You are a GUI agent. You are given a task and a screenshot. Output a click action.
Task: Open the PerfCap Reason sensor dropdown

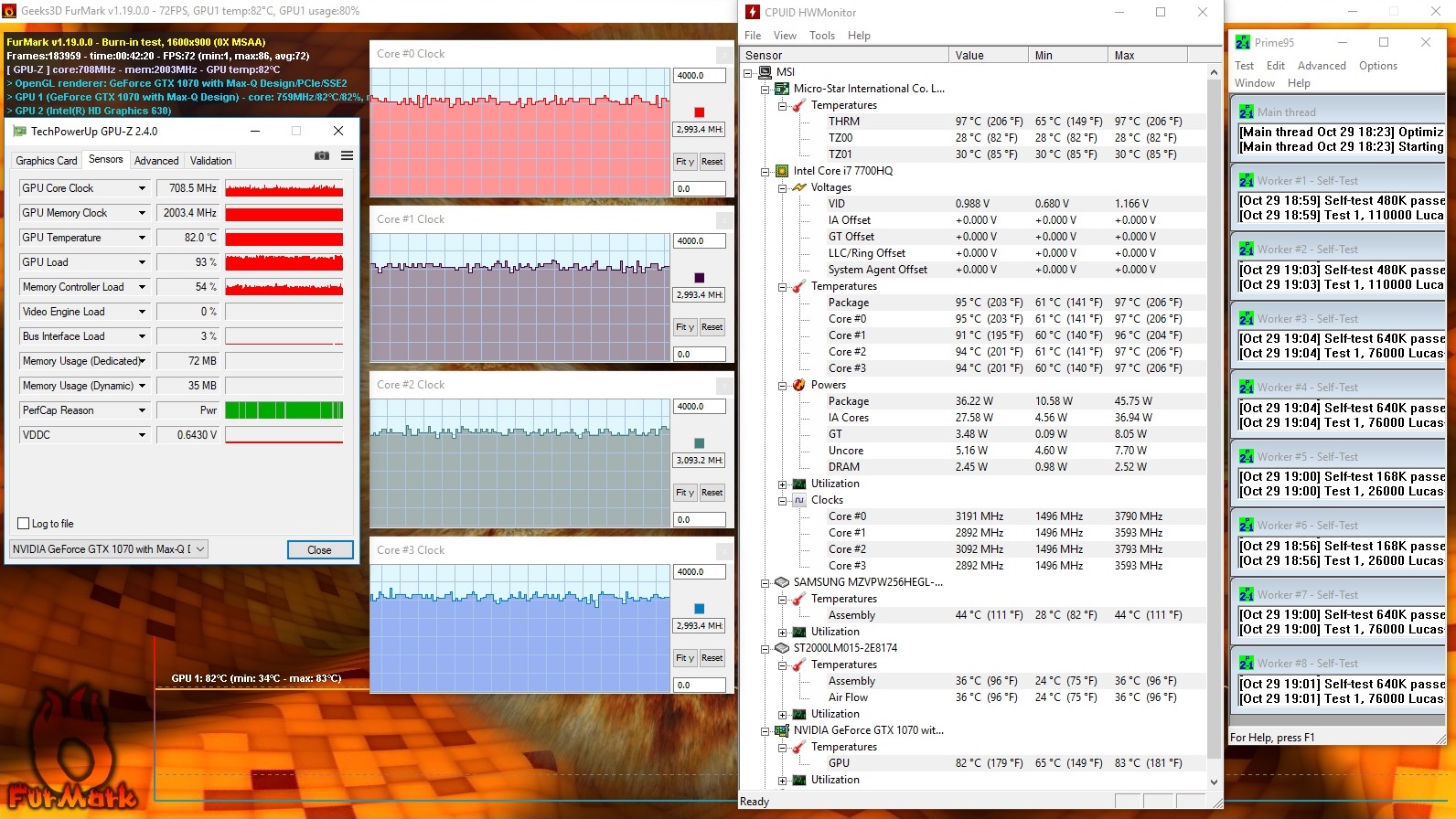[142, 410]
